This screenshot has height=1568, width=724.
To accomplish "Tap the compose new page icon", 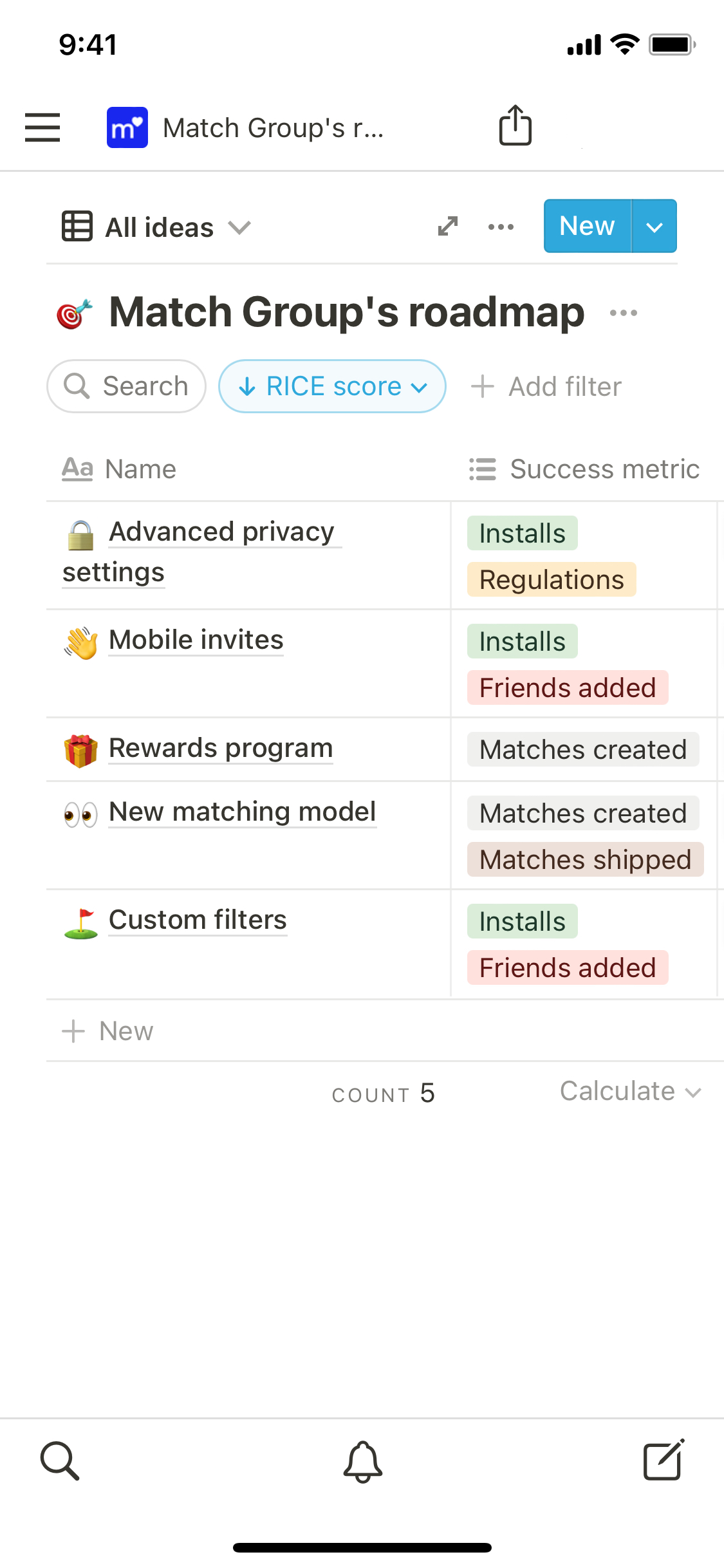I will pyautogui.click(x=664, y=1460).
